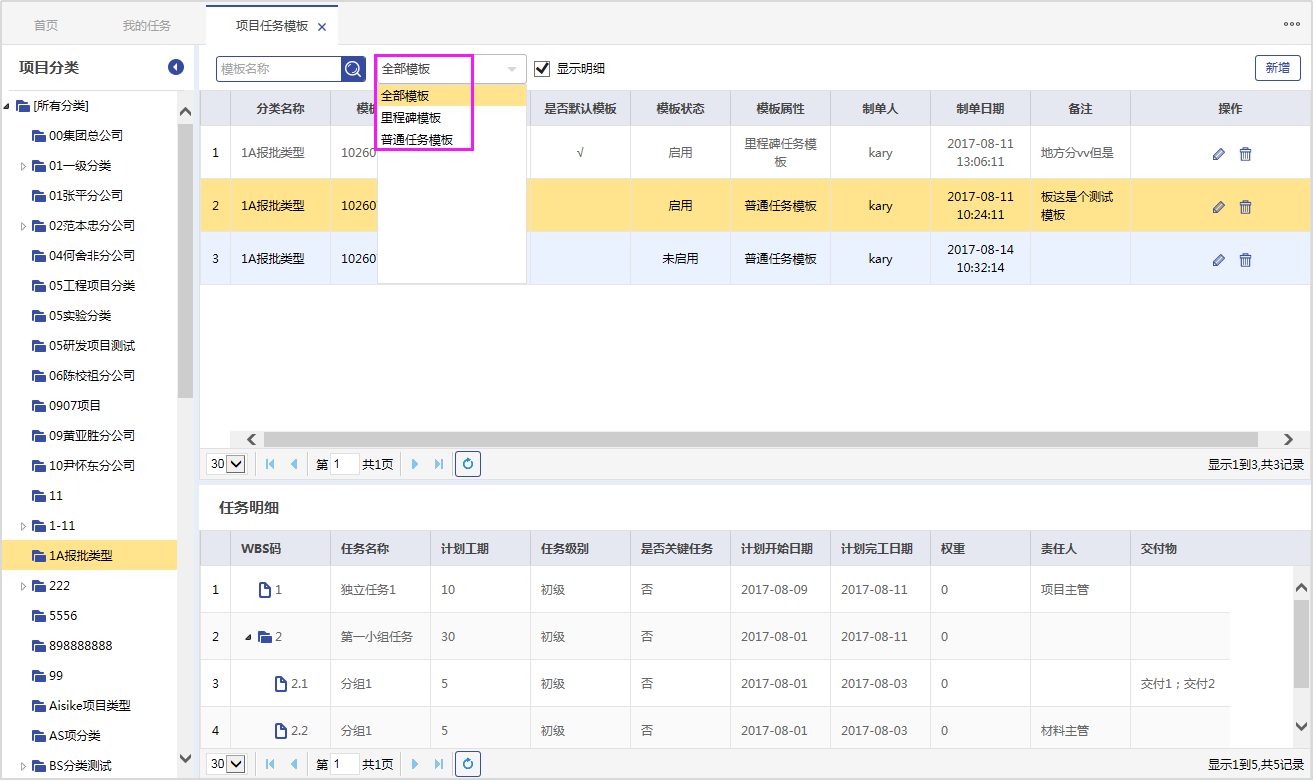Go to first page of template grid
The height and width of the screenshot is (781, 1315).
tap(270, 464)
